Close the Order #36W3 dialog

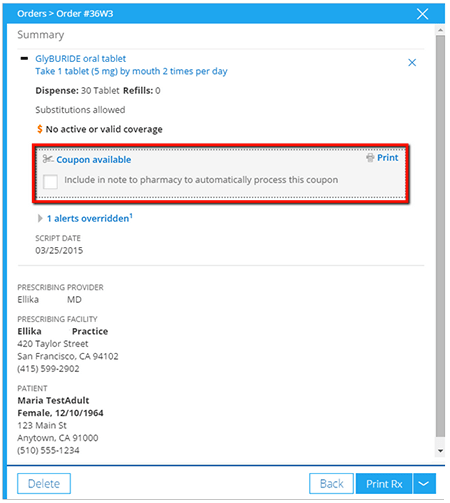coord(422,14)
